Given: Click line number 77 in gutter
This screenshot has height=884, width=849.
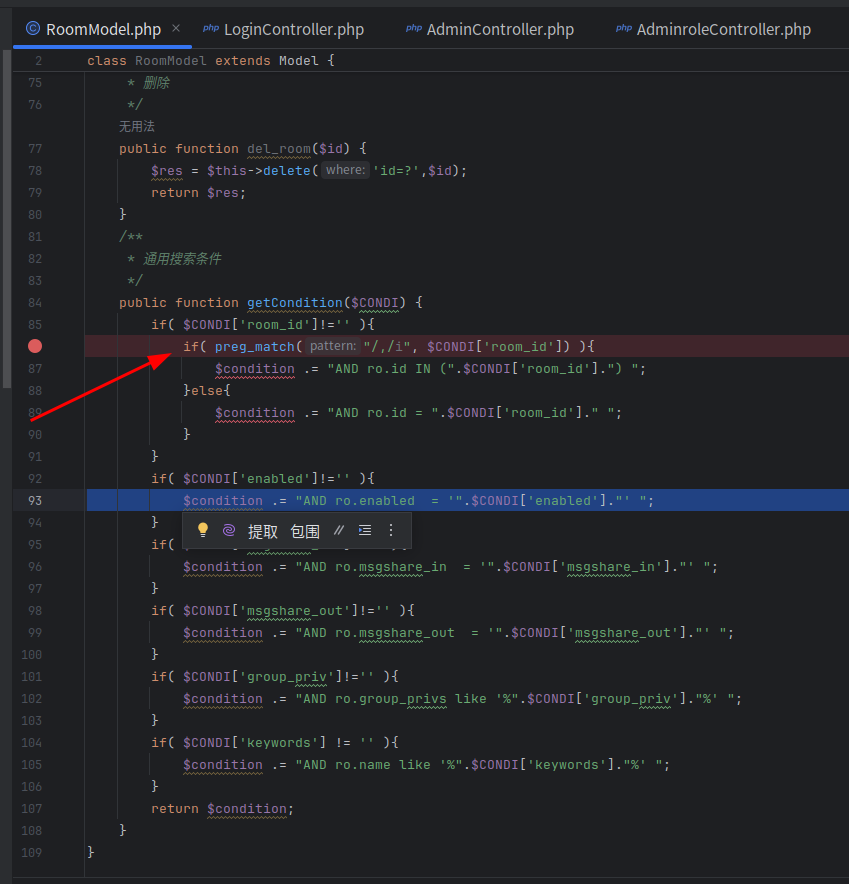Looking at the screenshot, I should (35, 149).
